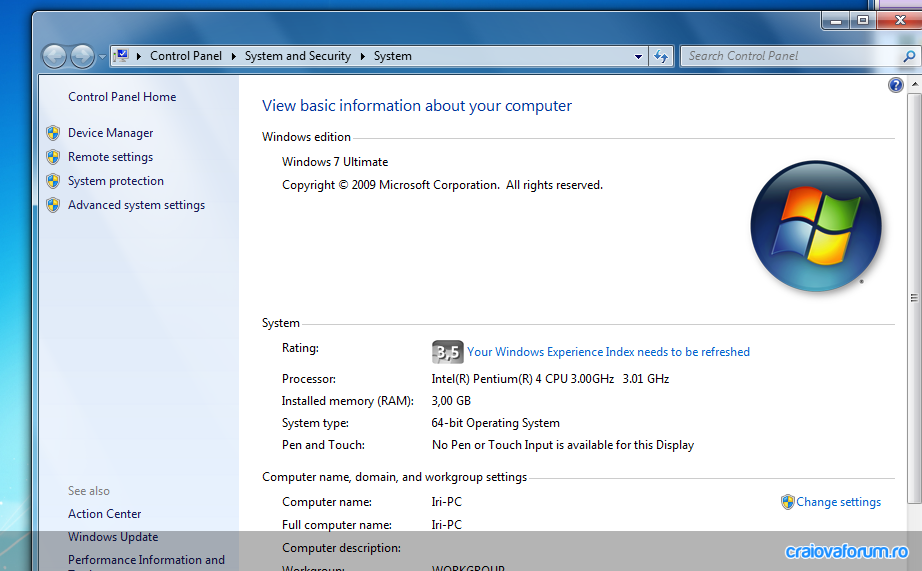Click the Forward navigation arrow

click(x=82, y=56)
